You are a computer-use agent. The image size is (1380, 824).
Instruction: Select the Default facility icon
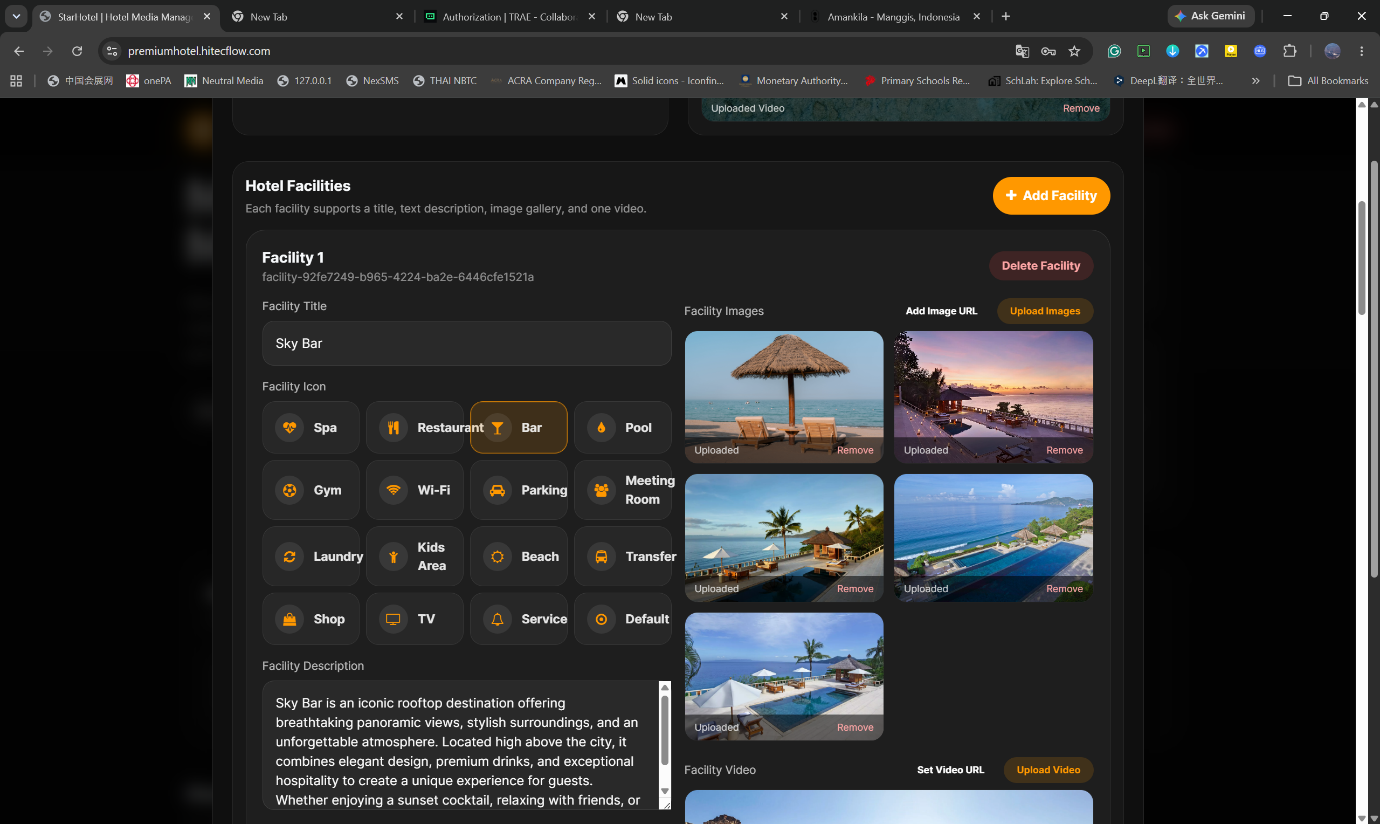622,619
